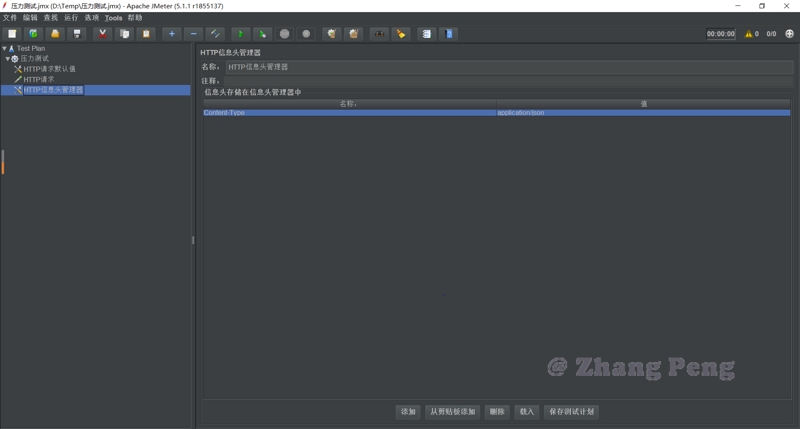
Task: Click the Toggle (diagonal arrows) toolbar icon
Action: pos(215,34)
